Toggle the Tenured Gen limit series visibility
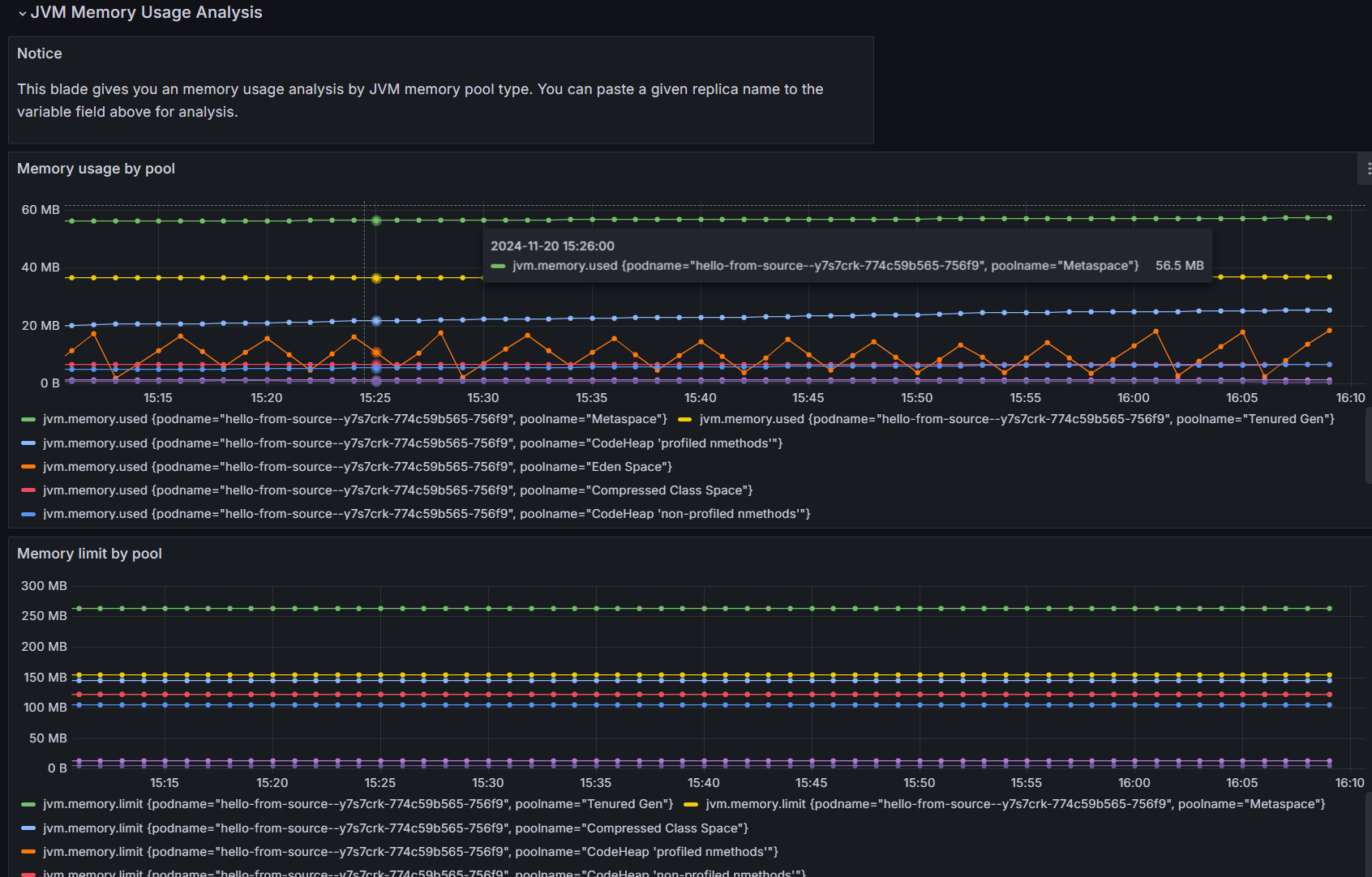Image resolution: width=1372 pixels, height=877 pixels. click(357, 803)
